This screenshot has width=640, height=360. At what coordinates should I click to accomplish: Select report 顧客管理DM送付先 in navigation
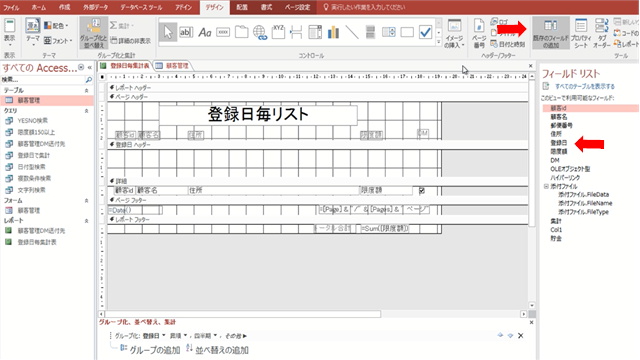pyautogui.click(x=41, y=231)
